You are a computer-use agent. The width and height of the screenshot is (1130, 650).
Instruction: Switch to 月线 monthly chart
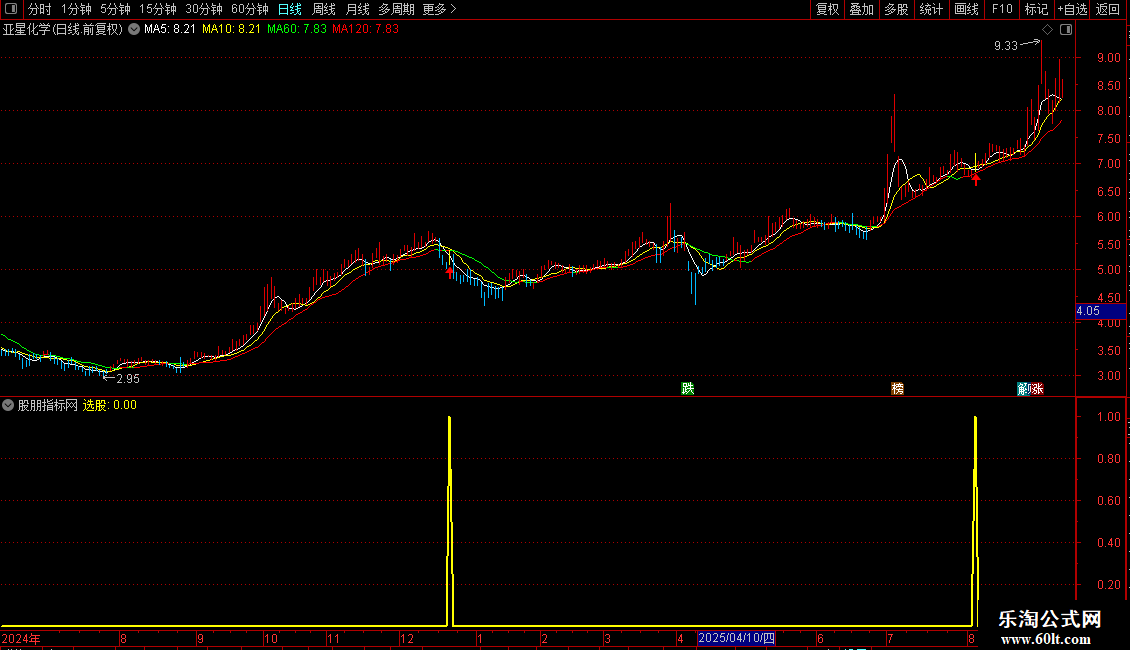click(x=357, y=9)
